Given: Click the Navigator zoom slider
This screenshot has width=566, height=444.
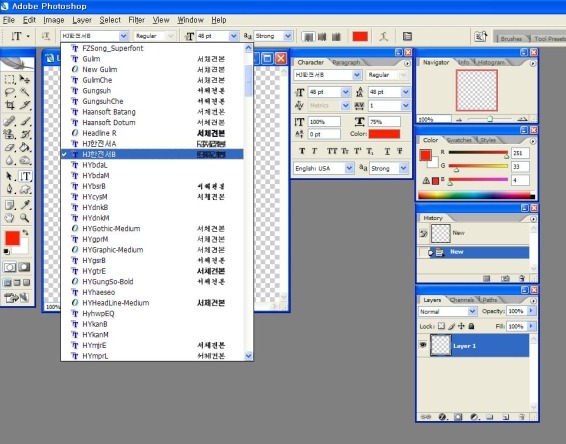Looking at the screenshot, I should (x=490, y=119).
